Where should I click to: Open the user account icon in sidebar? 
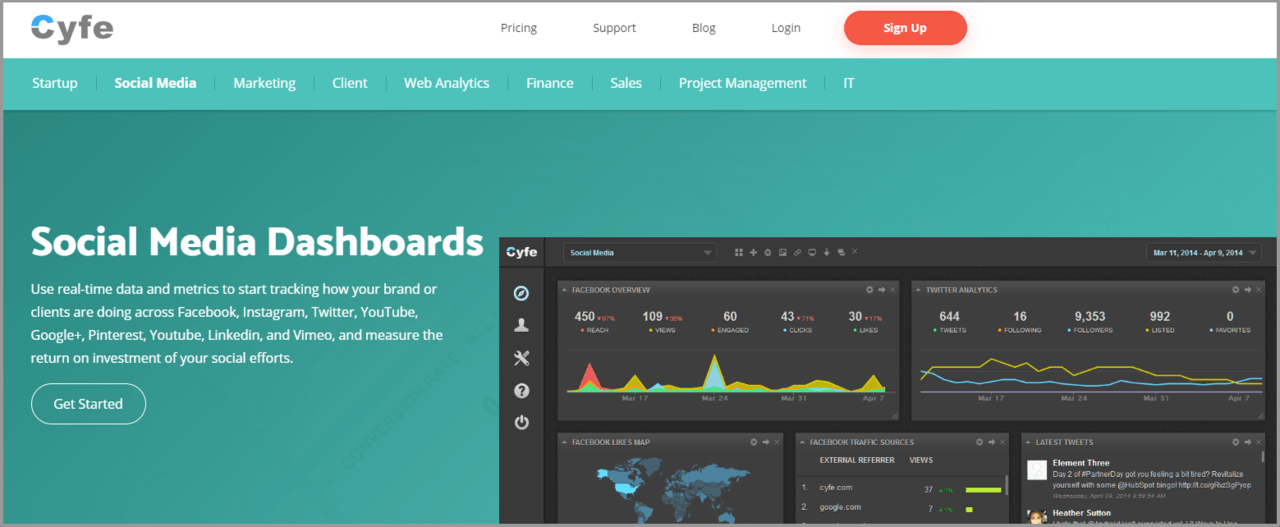[x=521, y=325]
